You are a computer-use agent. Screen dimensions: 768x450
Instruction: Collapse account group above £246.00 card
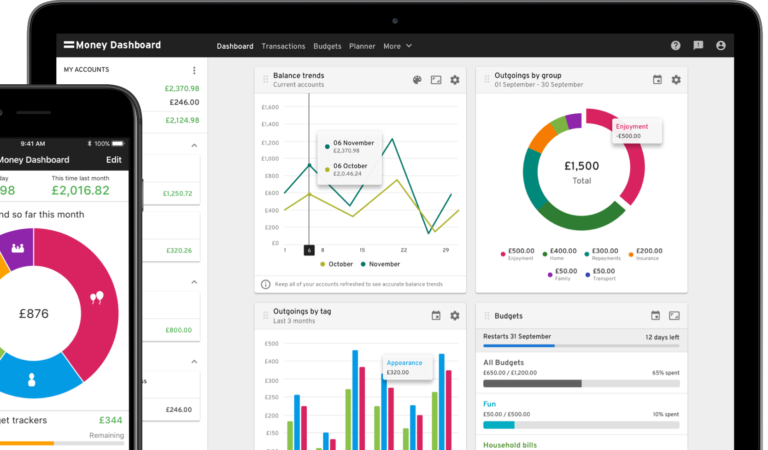tap(194, 361)
